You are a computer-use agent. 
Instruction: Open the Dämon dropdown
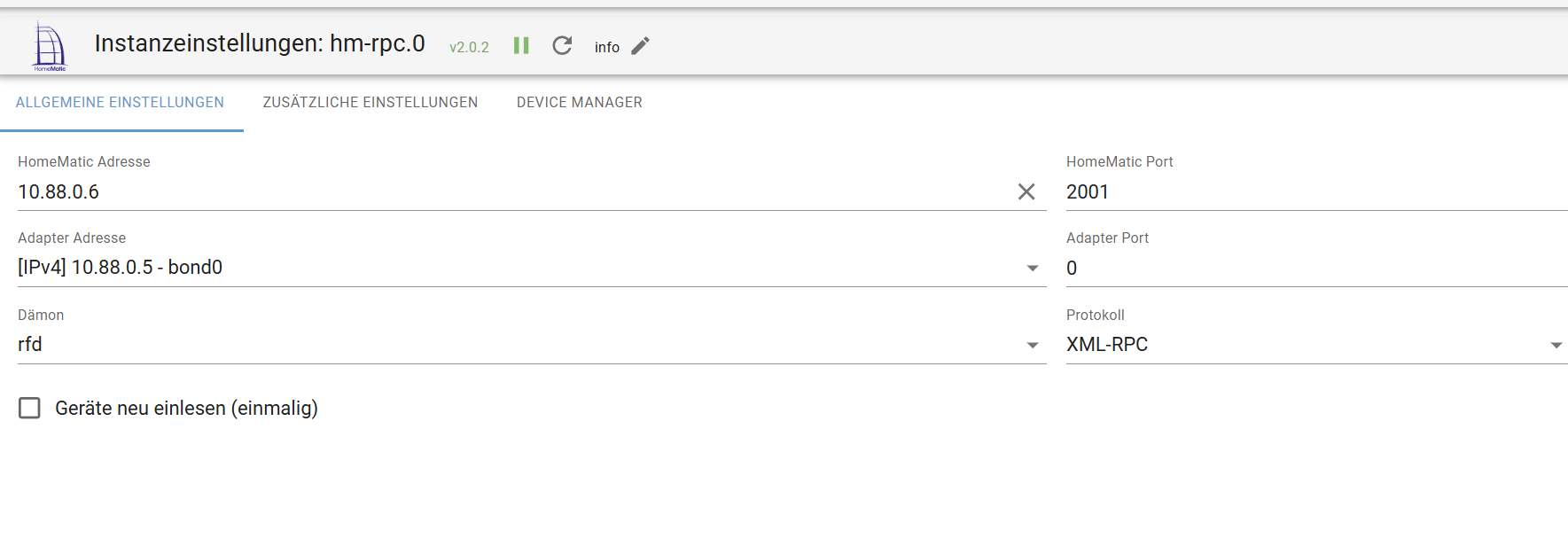(1033, 345)
